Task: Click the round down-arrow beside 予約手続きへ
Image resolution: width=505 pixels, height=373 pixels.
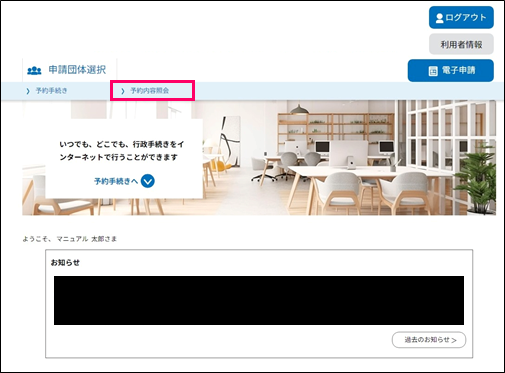Action: click(148, 181)
